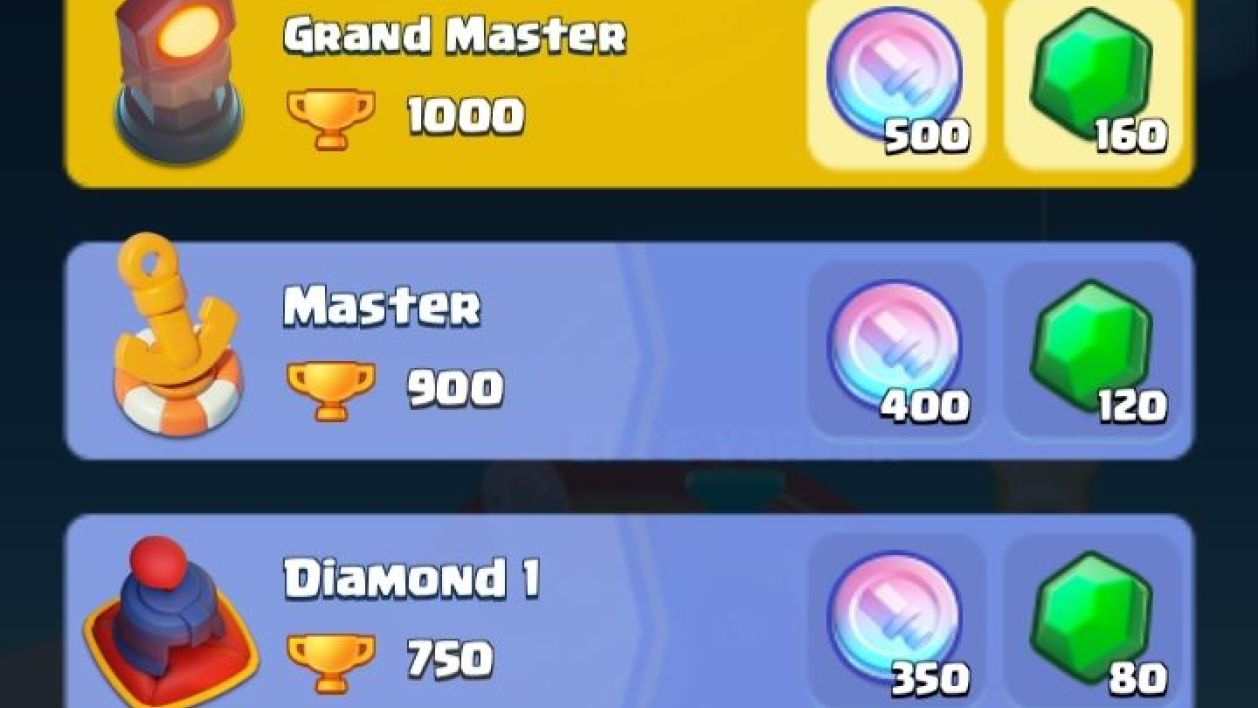Tap the Grand Master 500 token reward
Screen dimensions: 1258x708
pyautogui.click(x=896, y=85)
